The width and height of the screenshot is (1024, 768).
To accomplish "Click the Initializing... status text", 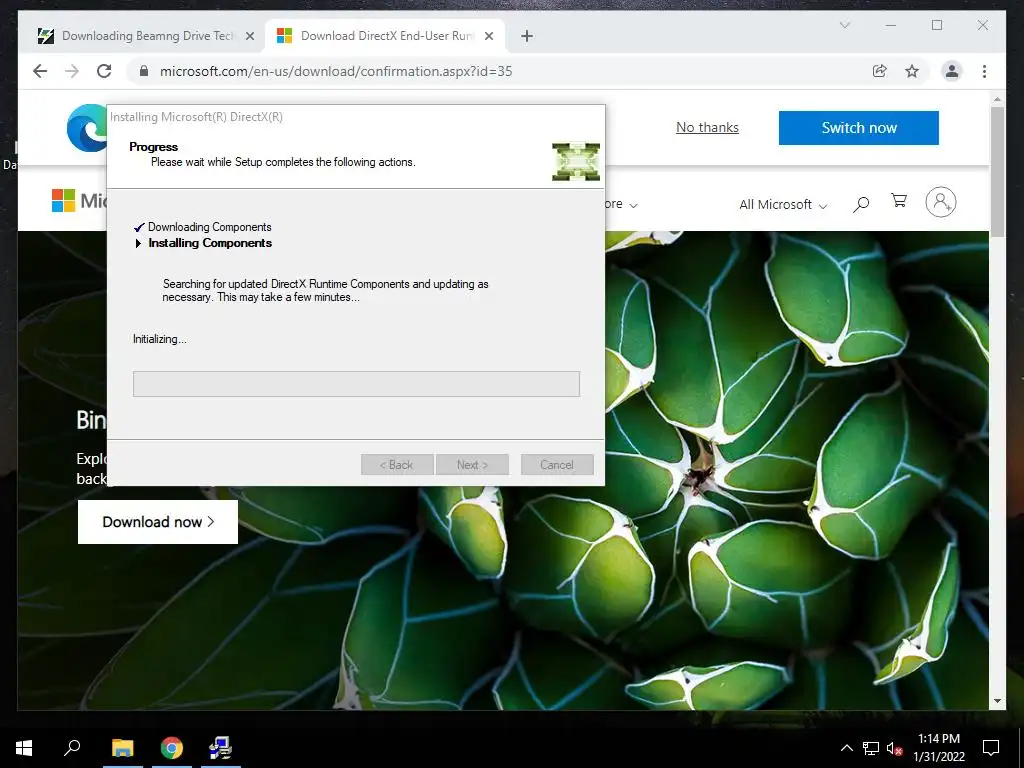I will pyautogui.click(x=159, y=339).
